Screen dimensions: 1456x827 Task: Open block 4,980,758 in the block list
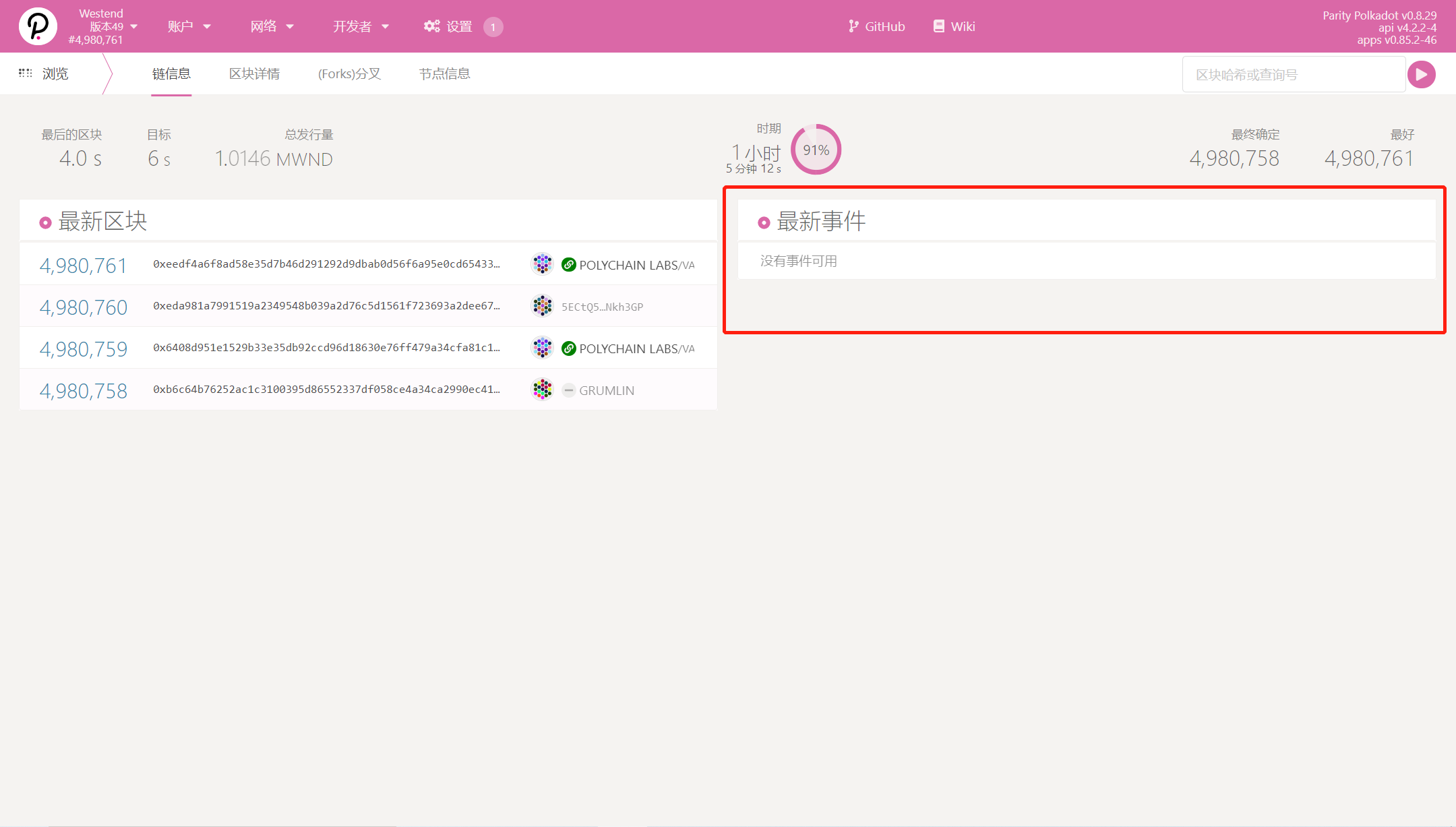click(83, 390)
